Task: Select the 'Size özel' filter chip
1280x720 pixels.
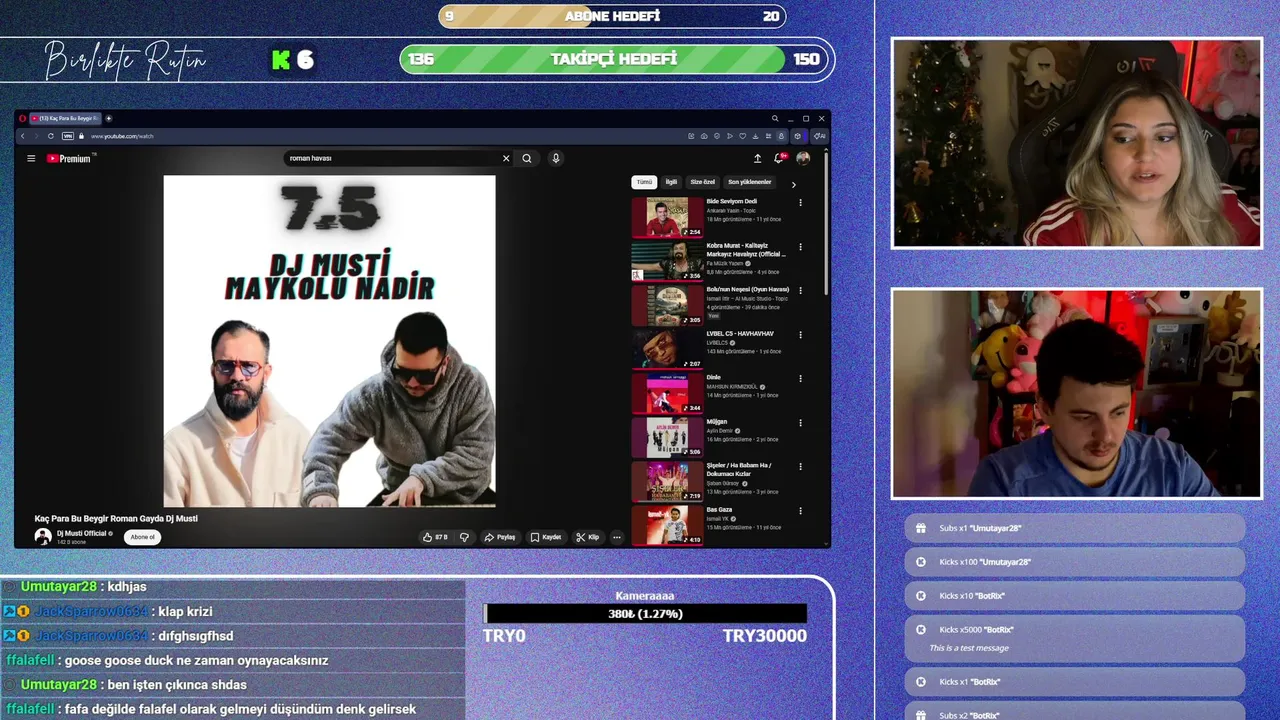Action: pos(703,182)
